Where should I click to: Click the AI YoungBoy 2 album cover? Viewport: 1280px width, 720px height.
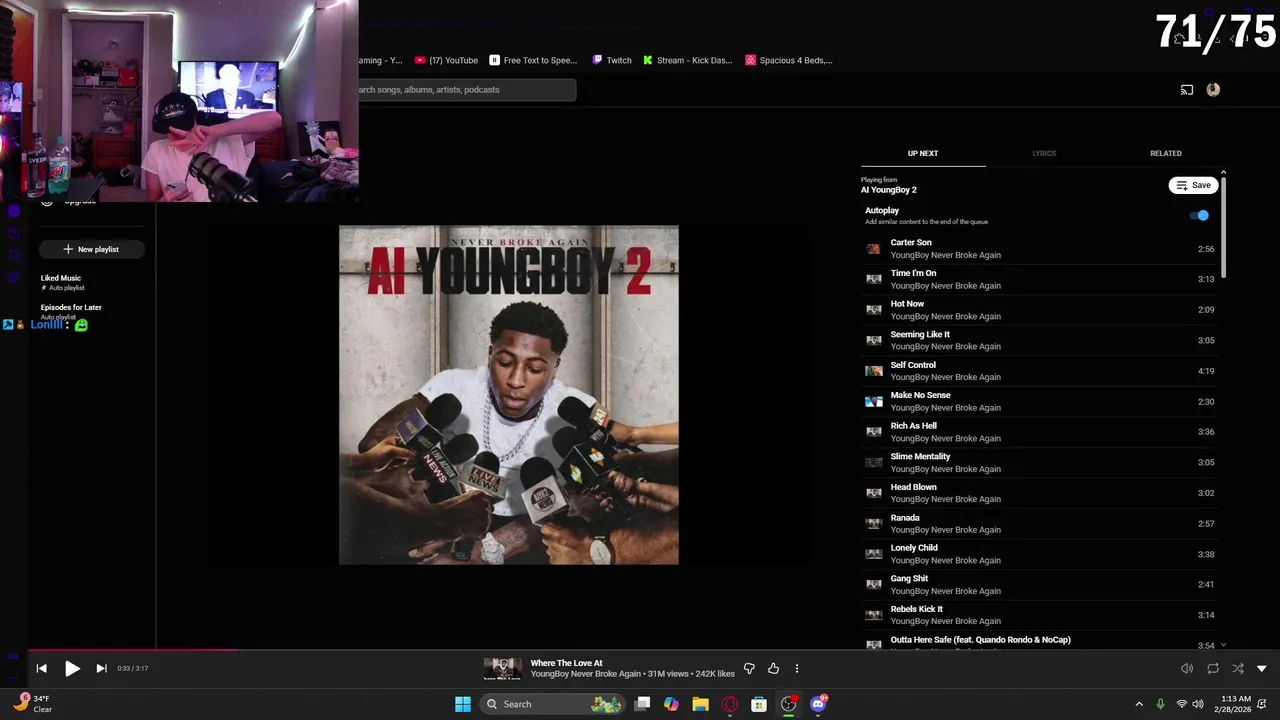coord(509,395)
